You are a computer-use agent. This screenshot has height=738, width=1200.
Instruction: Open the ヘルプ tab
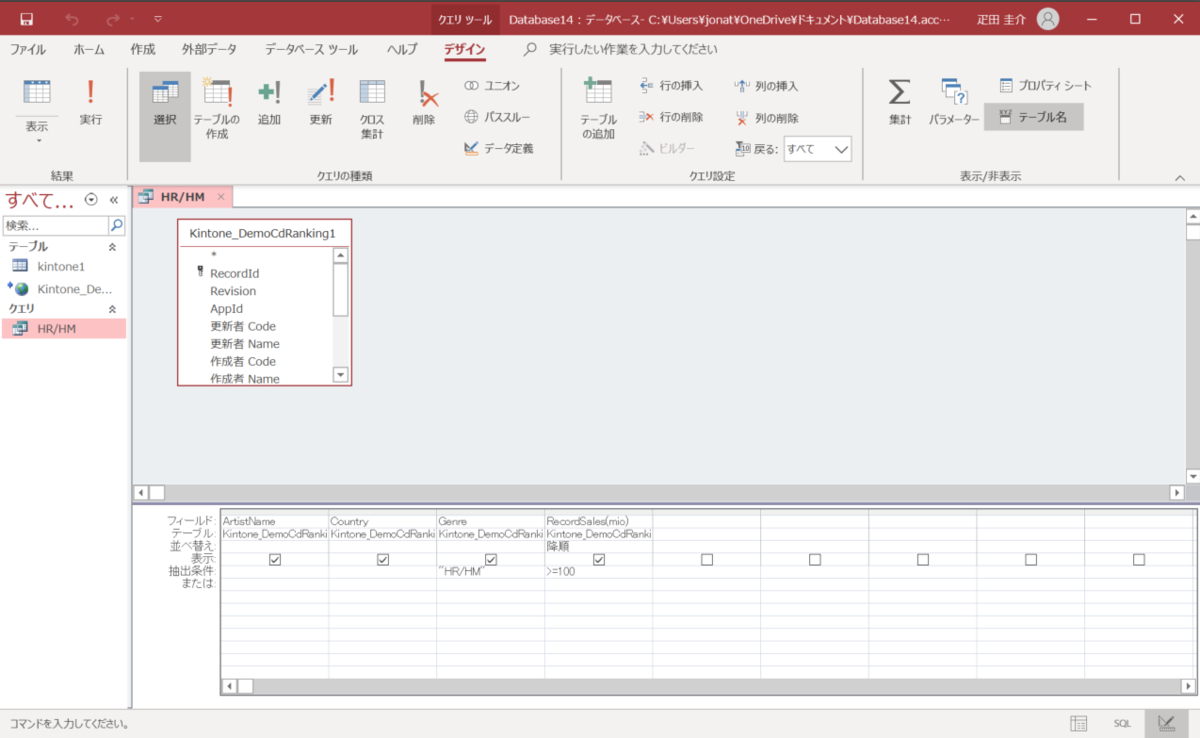(402, 49)
